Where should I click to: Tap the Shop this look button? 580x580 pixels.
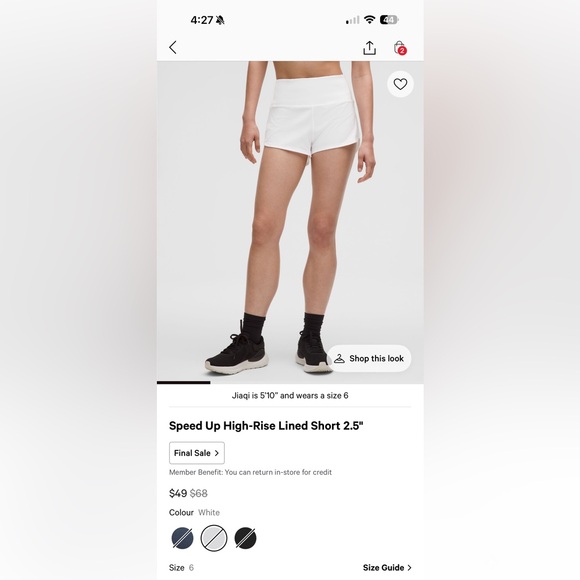369,358
